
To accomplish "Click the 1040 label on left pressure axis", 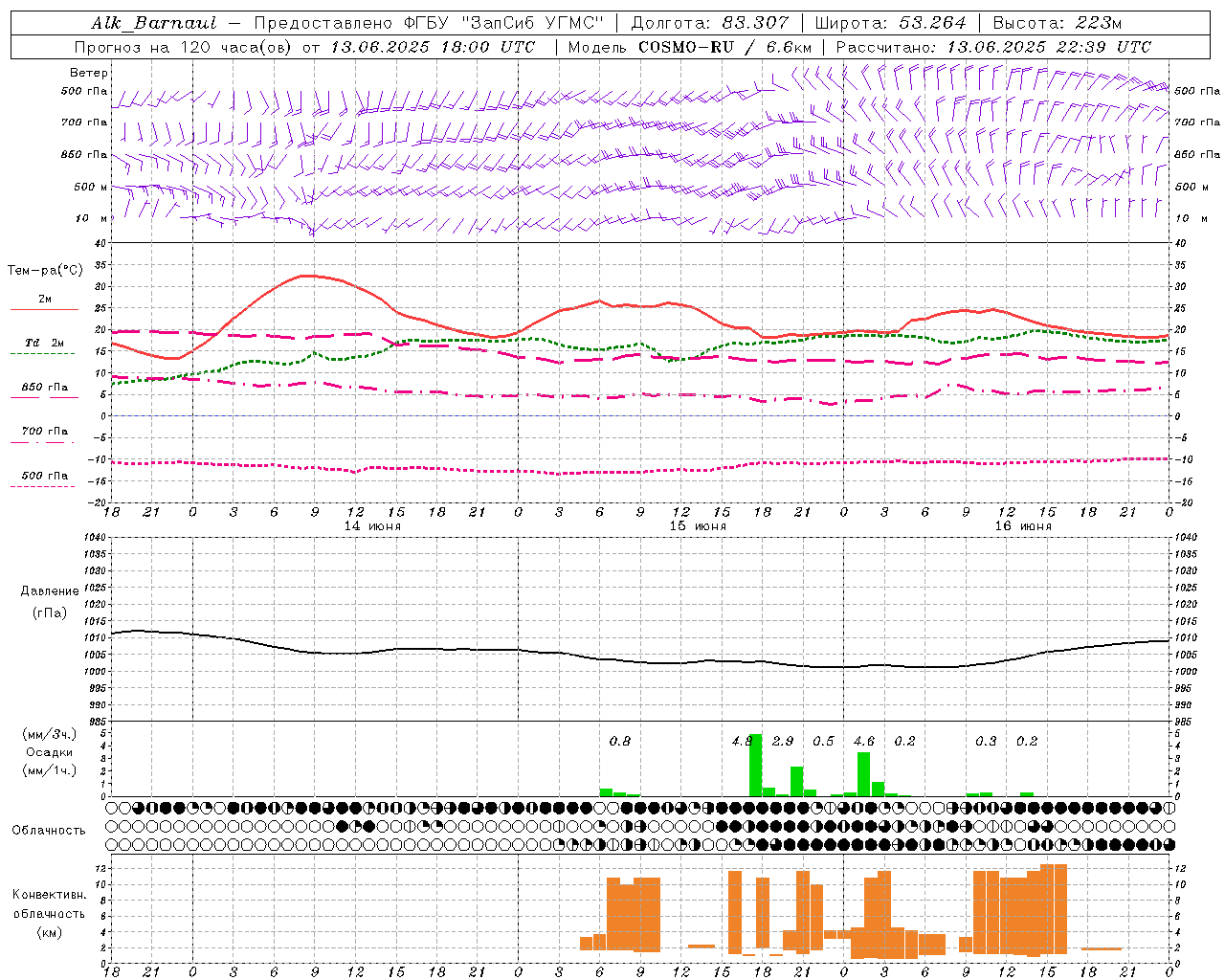I will tap(94, 538).
